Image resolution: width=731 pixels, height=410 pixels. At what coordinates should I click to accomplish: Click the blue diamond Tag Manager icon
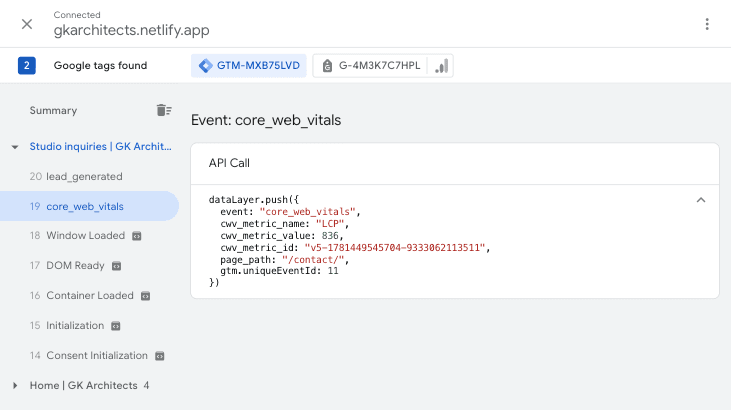(x=205, y=66)
